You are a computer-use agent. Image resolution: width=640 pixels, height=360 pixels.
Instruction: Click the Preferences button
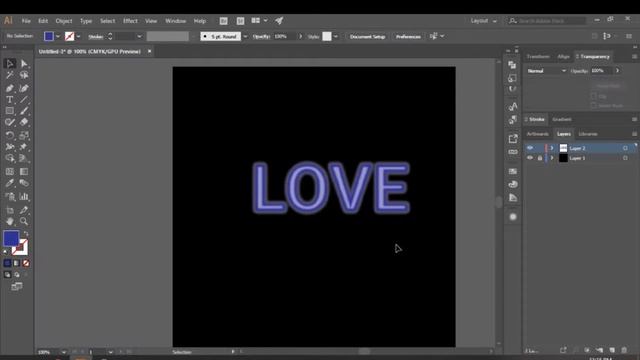tap(408, 36)
